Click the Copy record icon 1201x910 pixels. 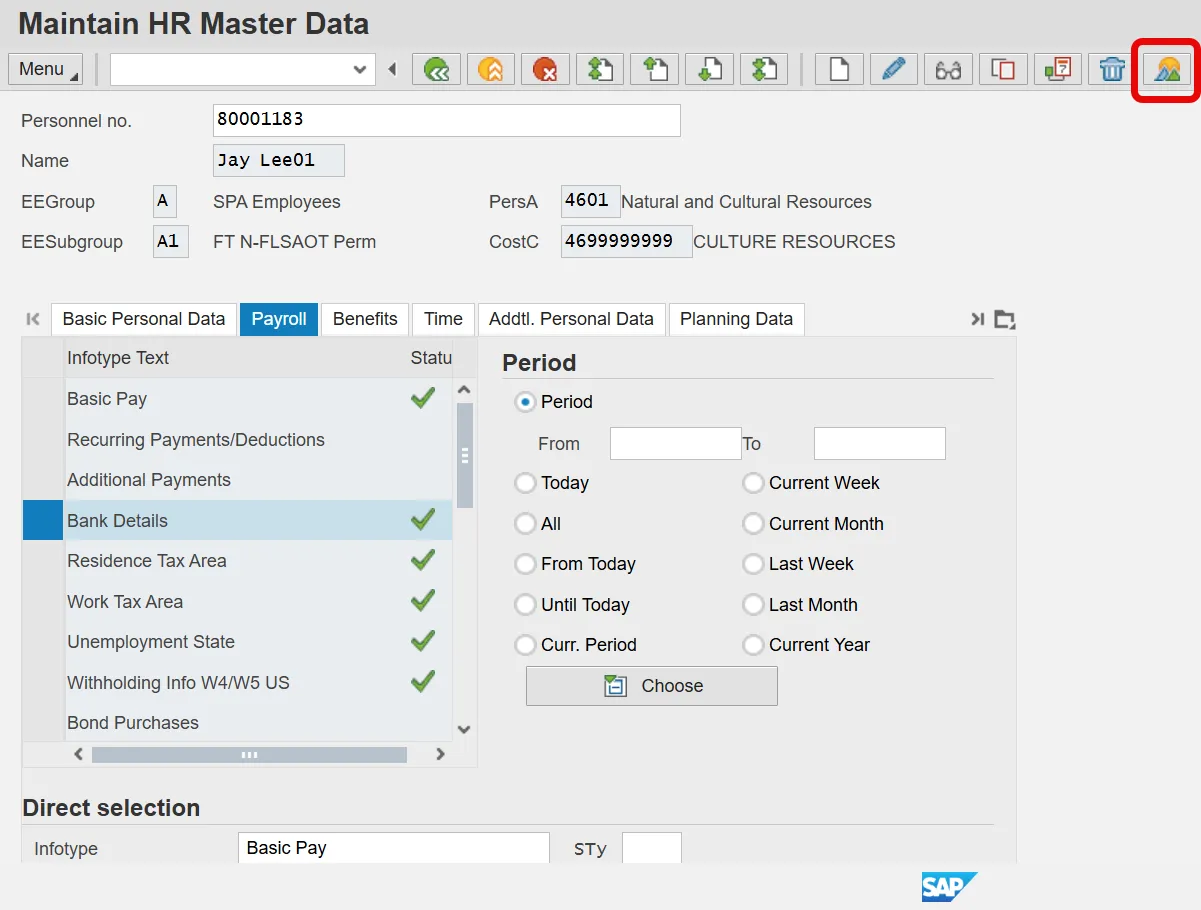[x=1003, y=69]
